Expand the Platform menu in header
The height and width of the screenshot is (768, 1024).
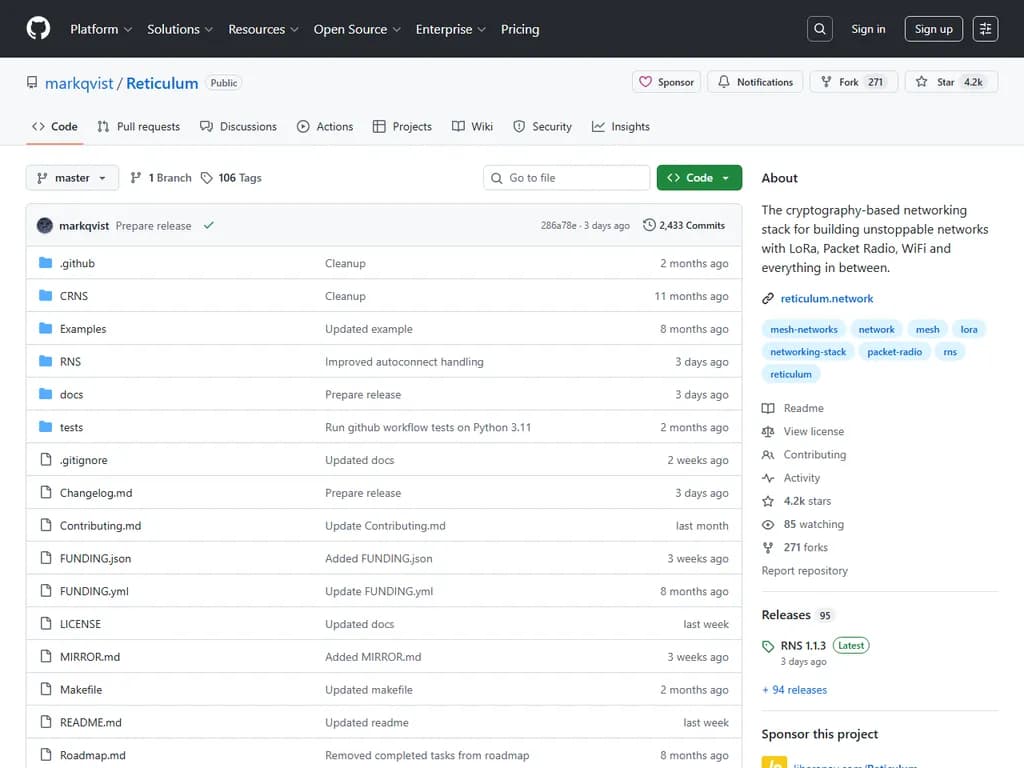click(x=101, y=29)
